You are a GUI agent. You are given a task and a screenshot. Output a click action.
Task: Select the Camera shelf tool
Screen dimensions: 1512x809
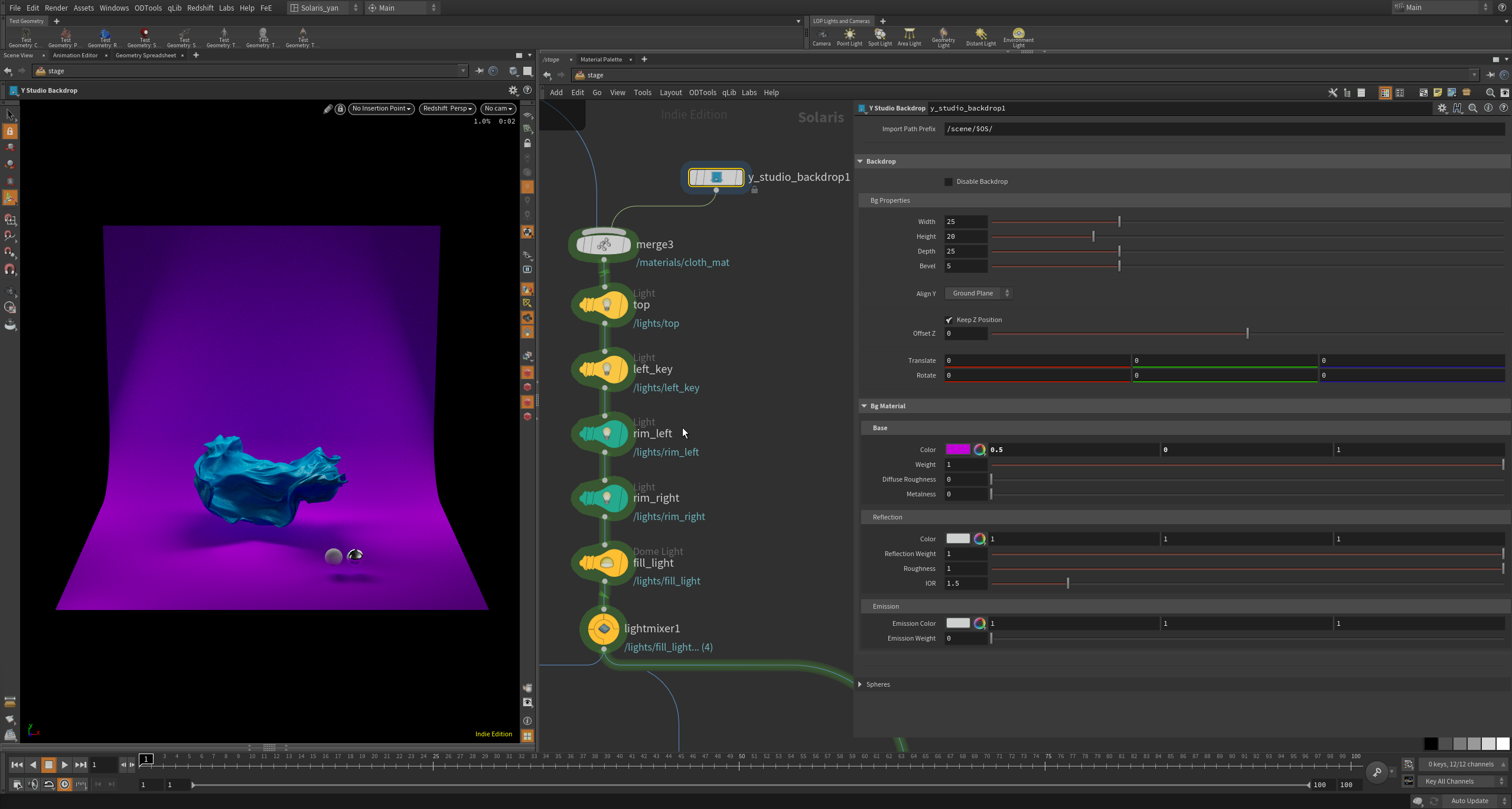click(821, 36)
